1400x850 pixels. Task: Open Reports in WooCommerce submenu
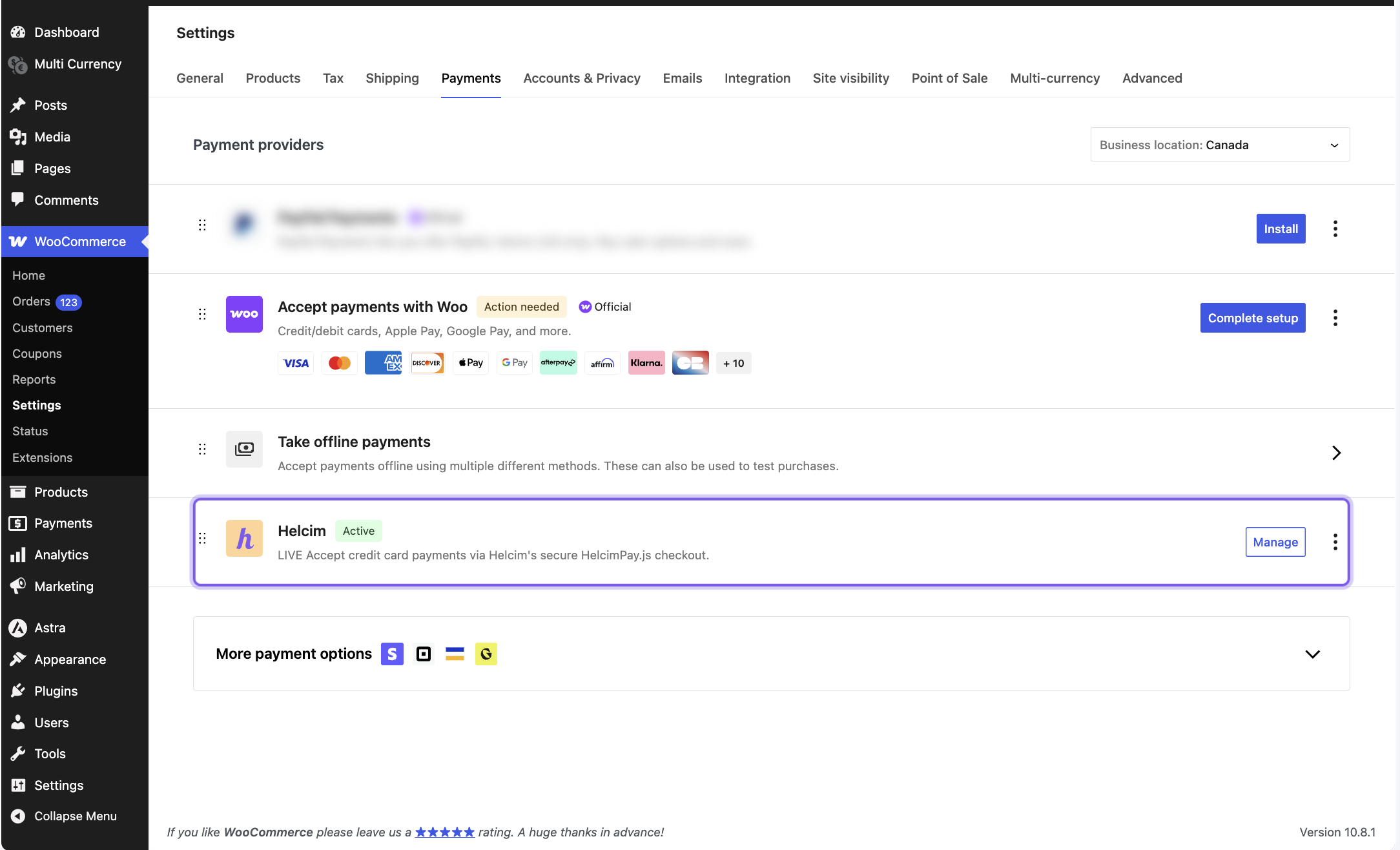[34, 379]
